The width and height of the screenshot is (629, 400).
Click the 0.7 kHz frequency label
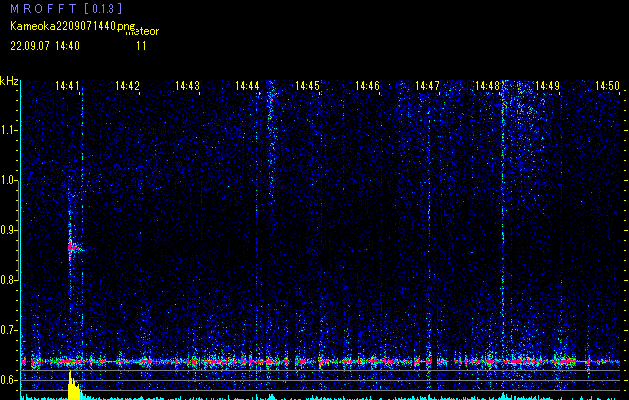tap(8, 330)
